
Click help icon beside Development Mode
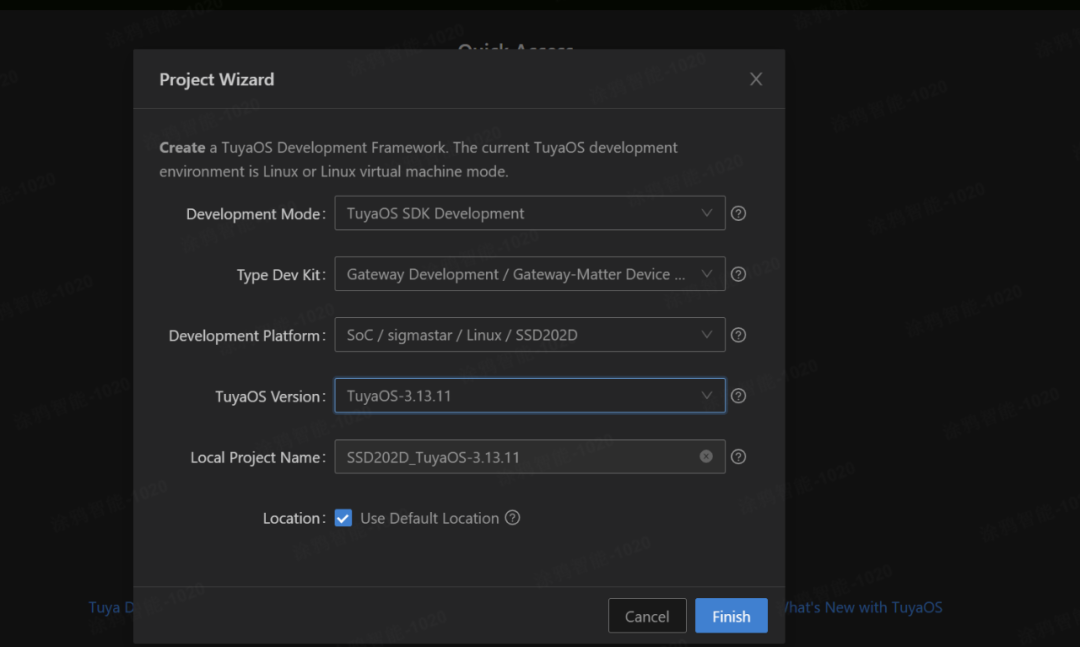point(738,213)
